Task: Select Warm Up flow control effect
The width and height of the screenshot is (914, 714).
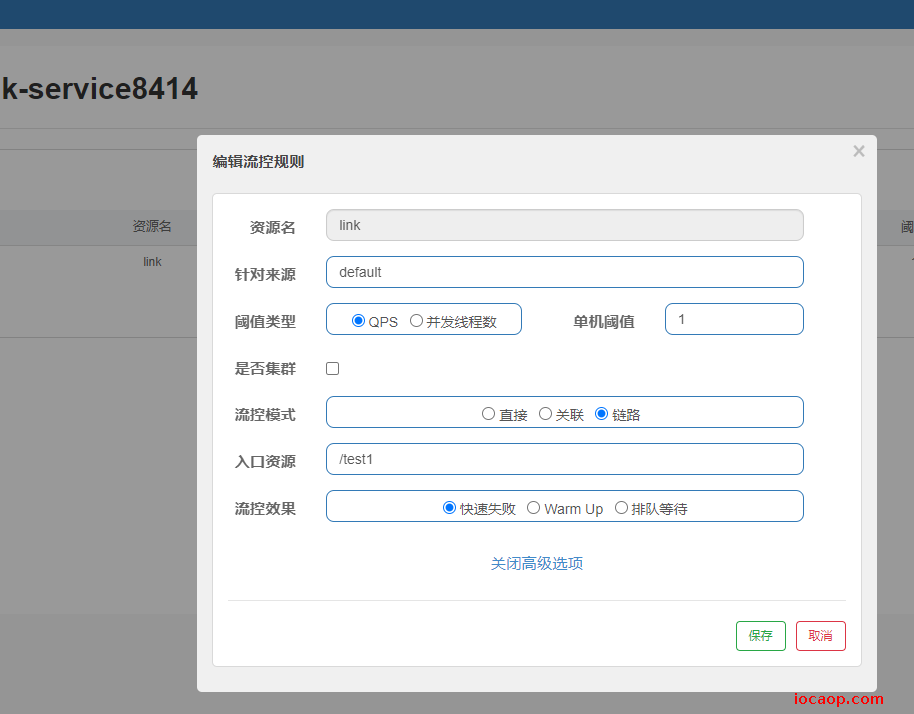Action: coord(533,508)
